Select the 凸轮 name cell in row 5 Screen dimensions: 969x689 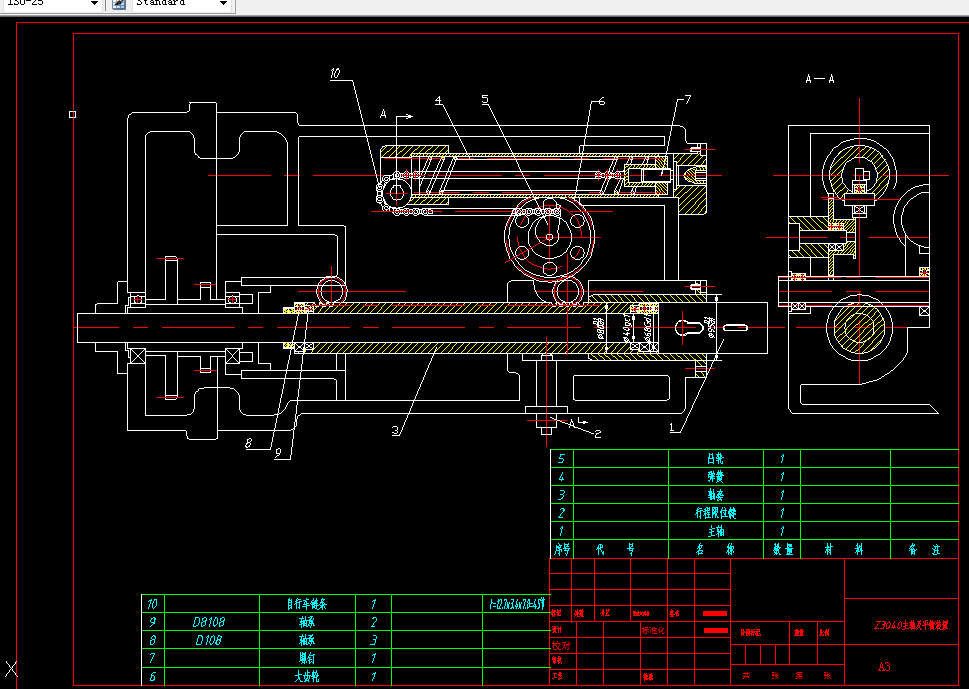pyautogui.click(x=716, y=459)
